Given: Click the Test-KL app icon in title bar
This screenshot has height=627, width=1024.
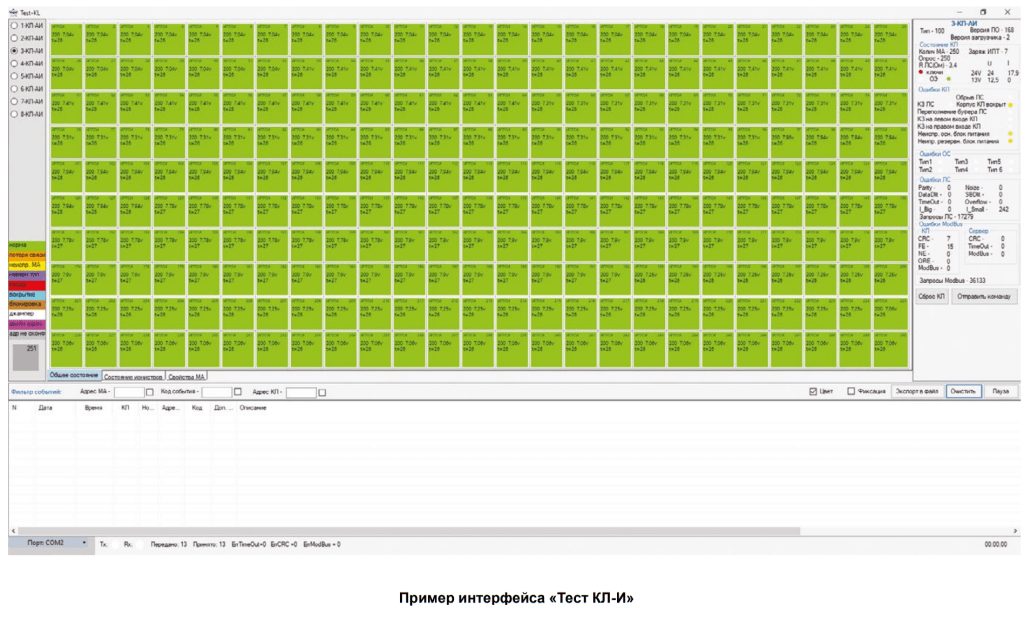Looking at the screenshot, I should coord(11,12).
